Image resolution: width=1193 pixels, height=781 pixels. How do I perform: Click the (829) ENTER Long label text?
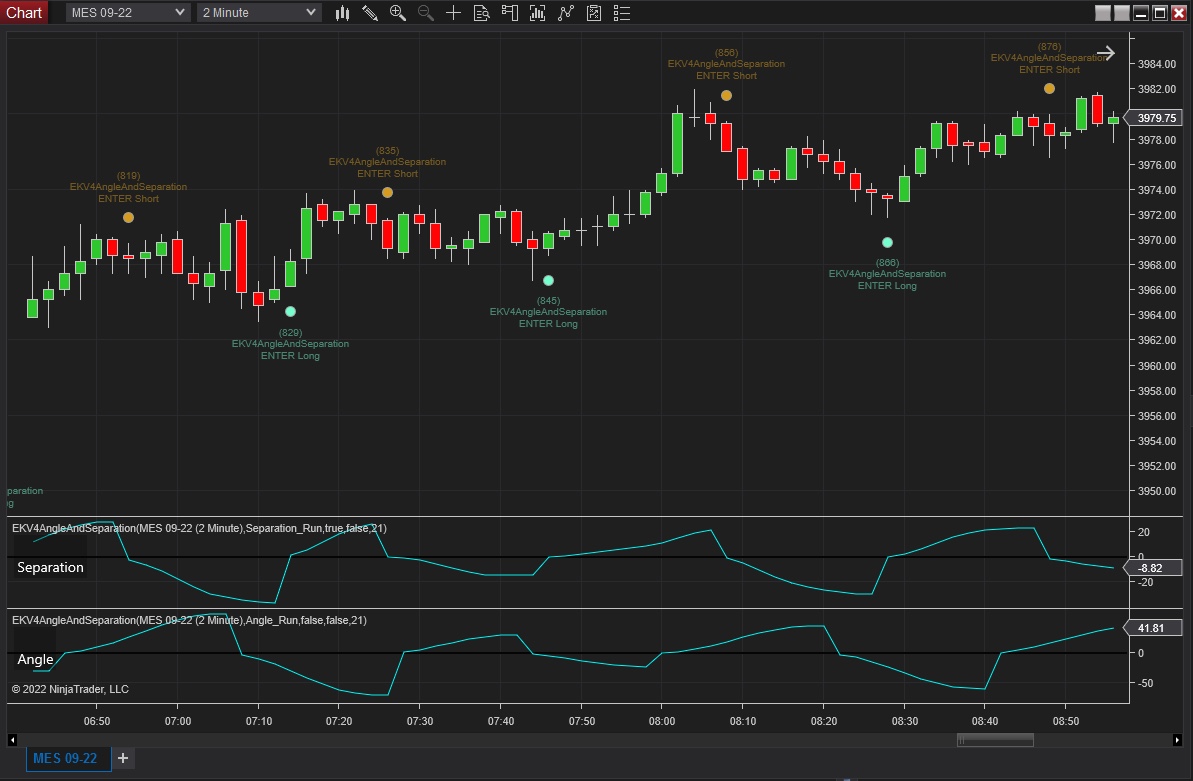point(291,344)
